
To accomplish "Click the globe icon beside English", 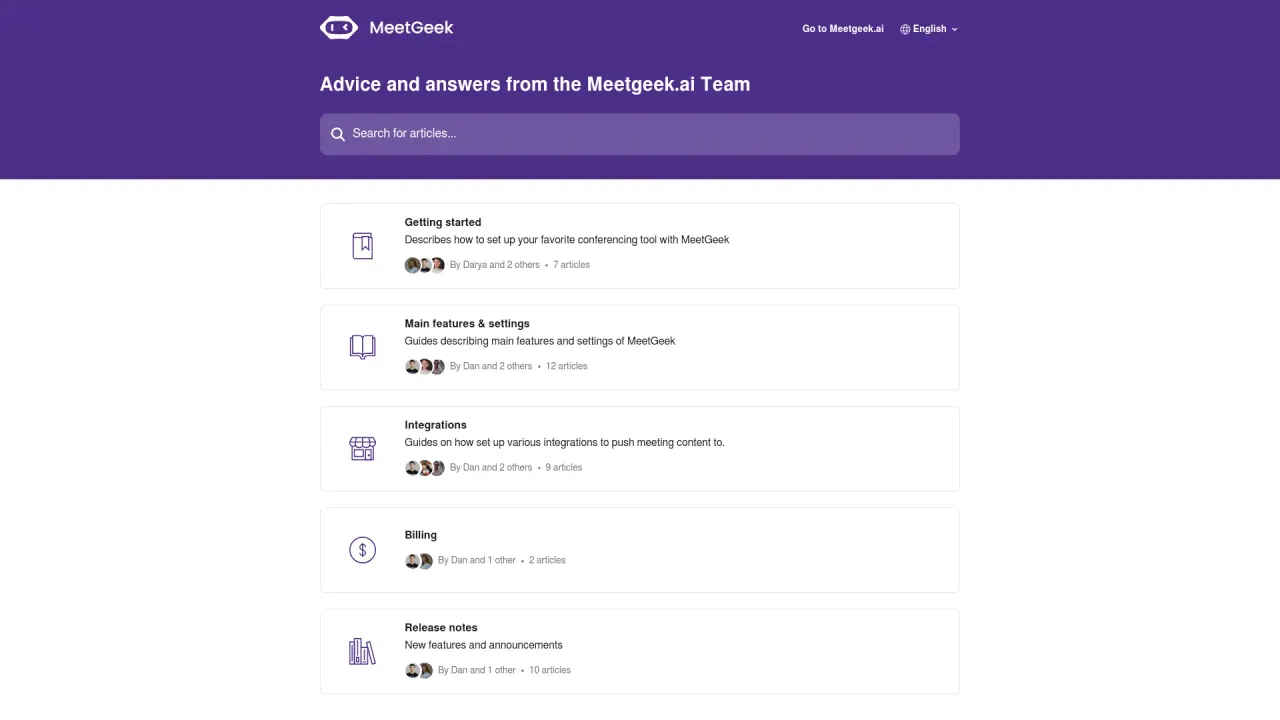I will [x=905, y=29].
